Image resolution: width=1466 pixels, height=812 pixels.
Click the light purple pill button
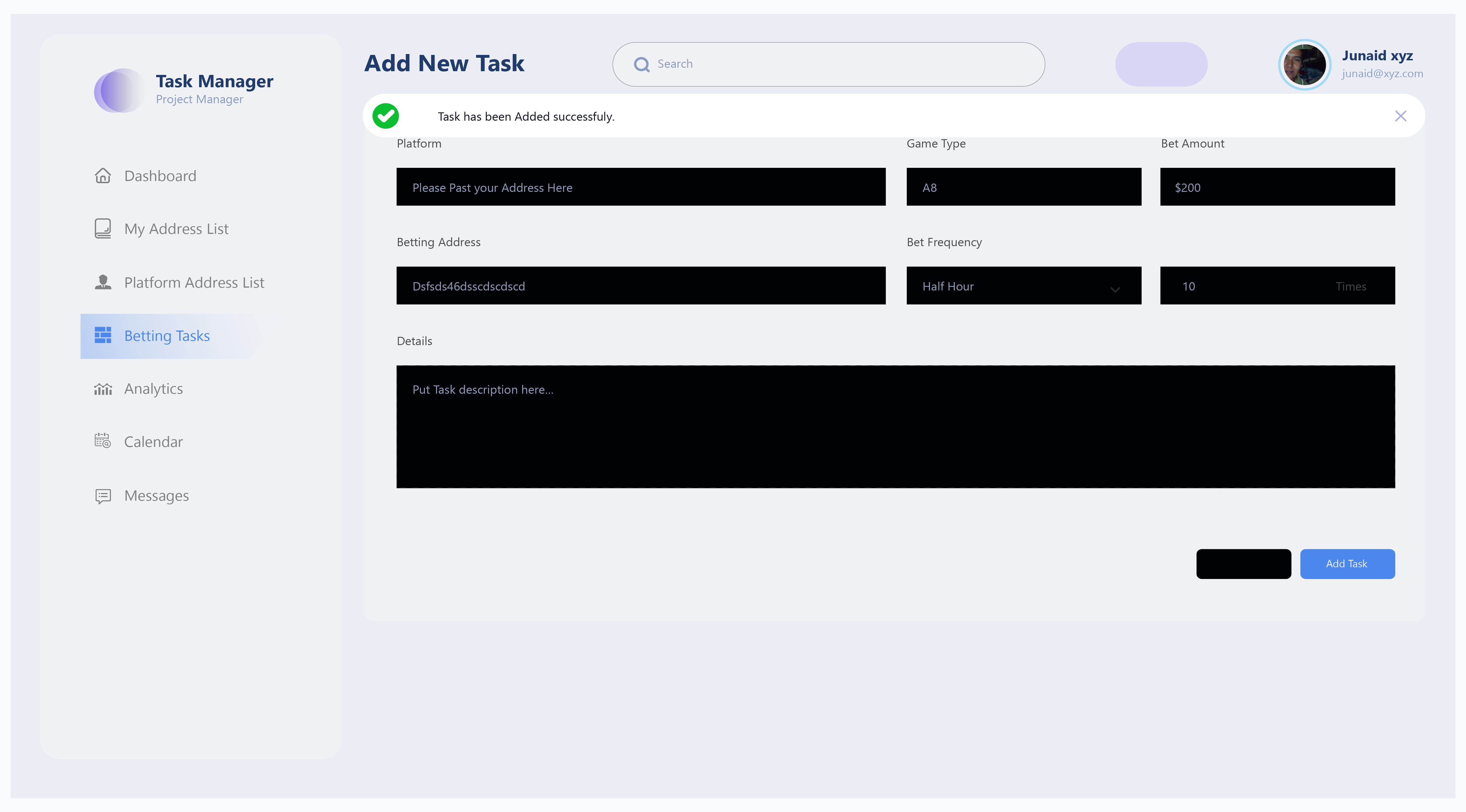[1161, 64]
